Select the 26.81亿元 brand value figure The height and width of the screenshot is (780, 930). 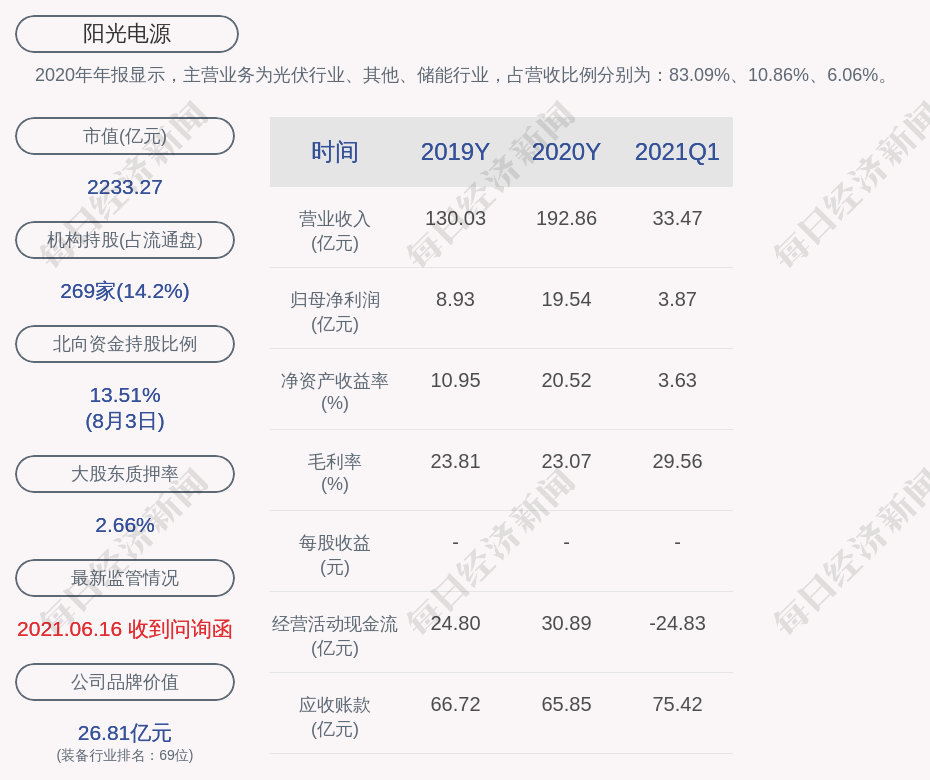125,733
